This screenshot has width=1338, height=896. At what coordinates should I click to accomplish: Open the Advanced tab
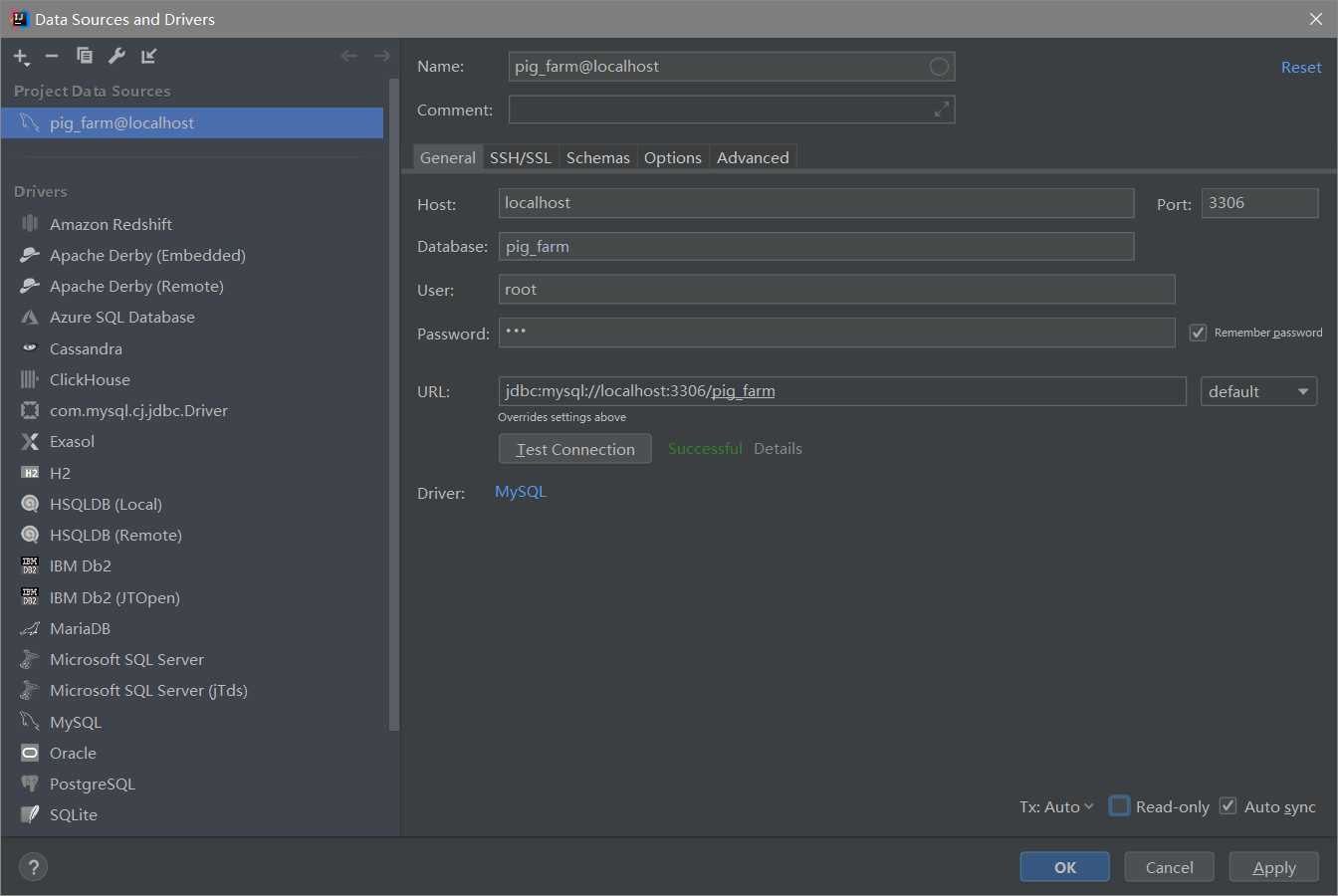[x=753, y=157]
